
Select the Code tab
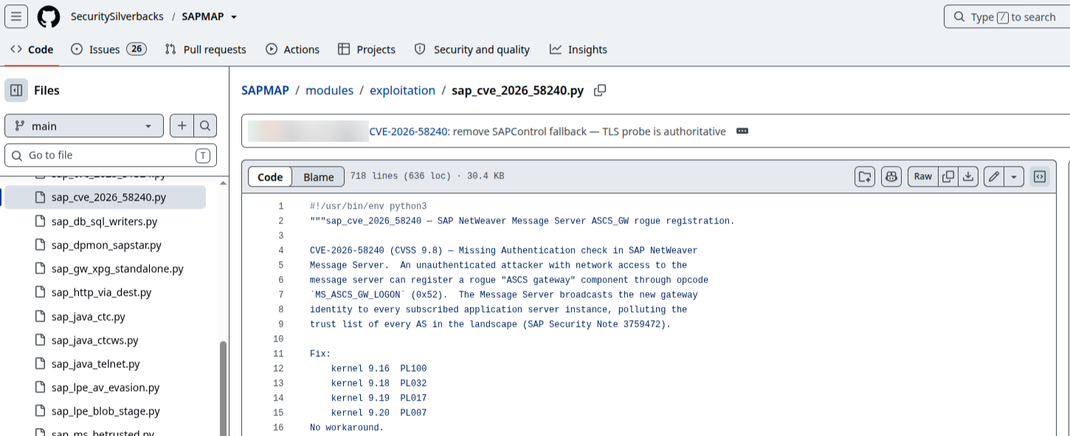click(32, 49)
